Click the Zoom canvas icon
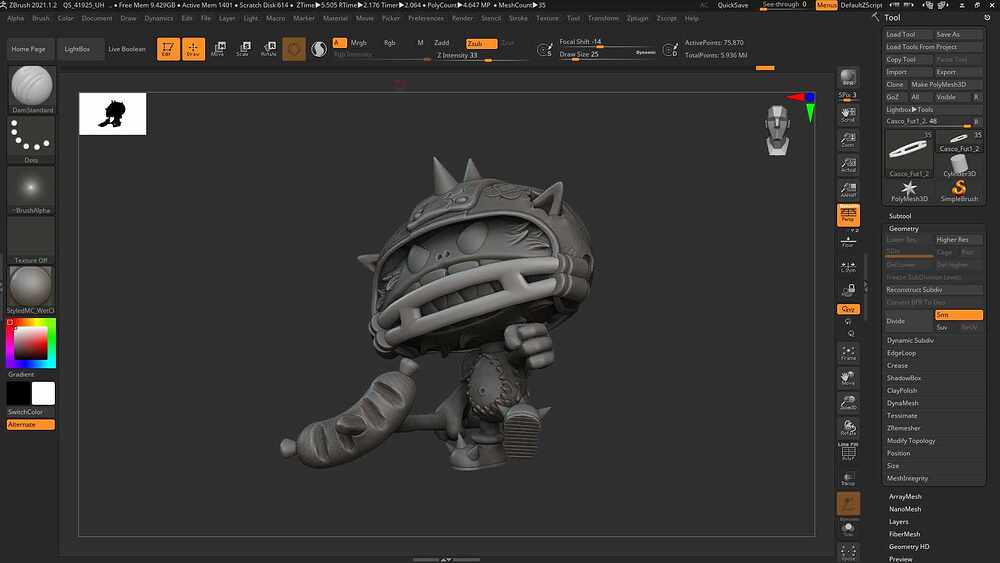The width and height of the screenshot is (1000, 563). tap(848, 140)
